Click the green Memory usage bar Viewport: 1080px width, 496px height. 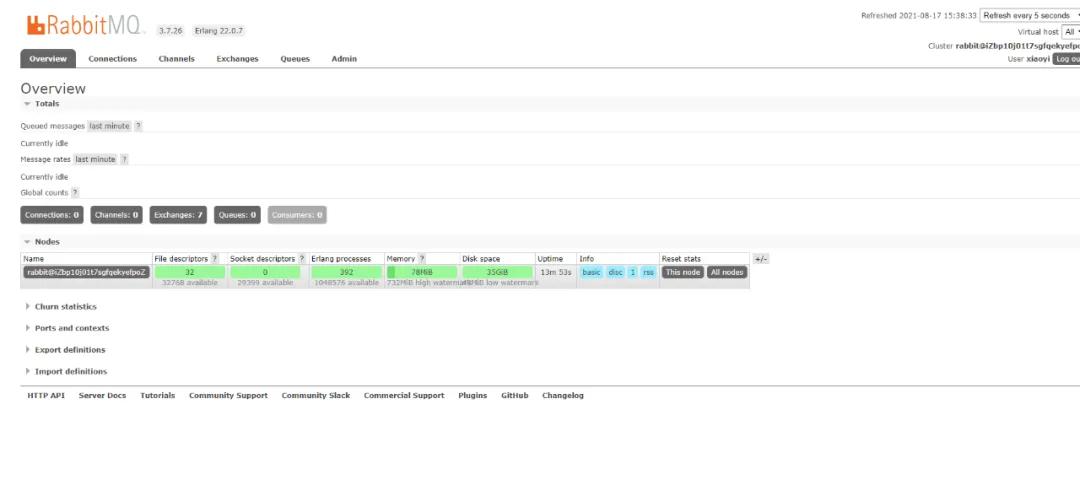(x=422, y=272)
